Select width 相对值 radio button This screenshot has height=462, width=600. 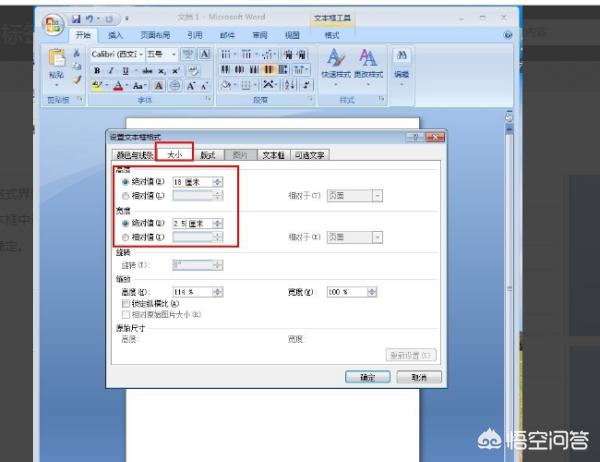(x=125, y=237)
